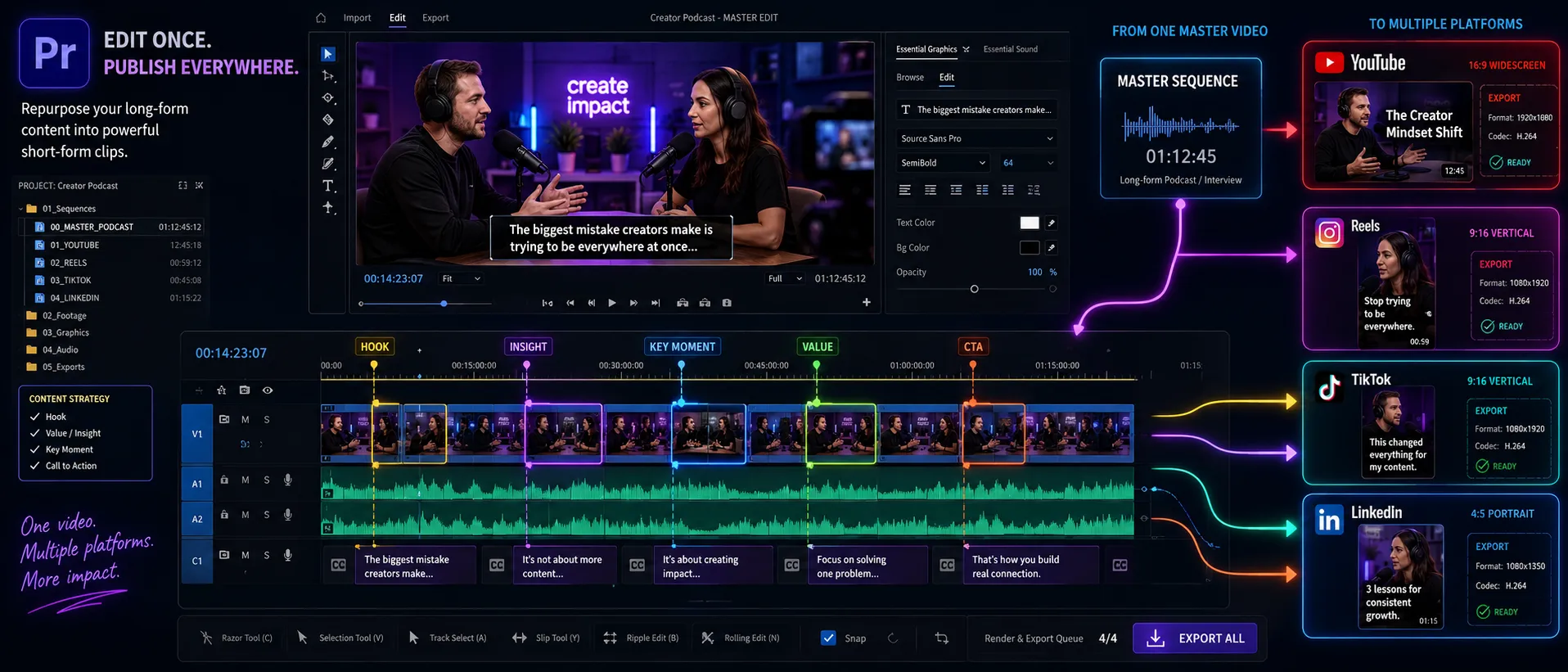Click the Opacity slider handle
The image size is (1568, 672).
pos(974,289)
